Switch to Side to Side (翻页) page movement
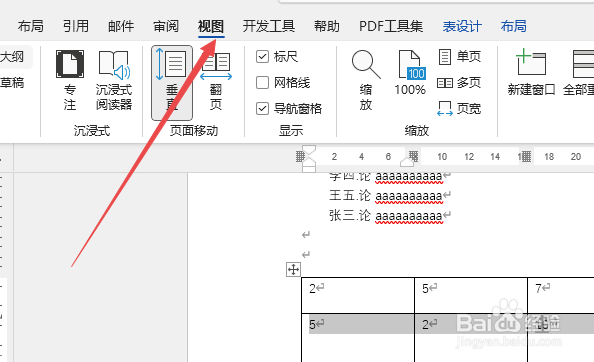This screenshot has height=362, width=594. pos(216,81)
